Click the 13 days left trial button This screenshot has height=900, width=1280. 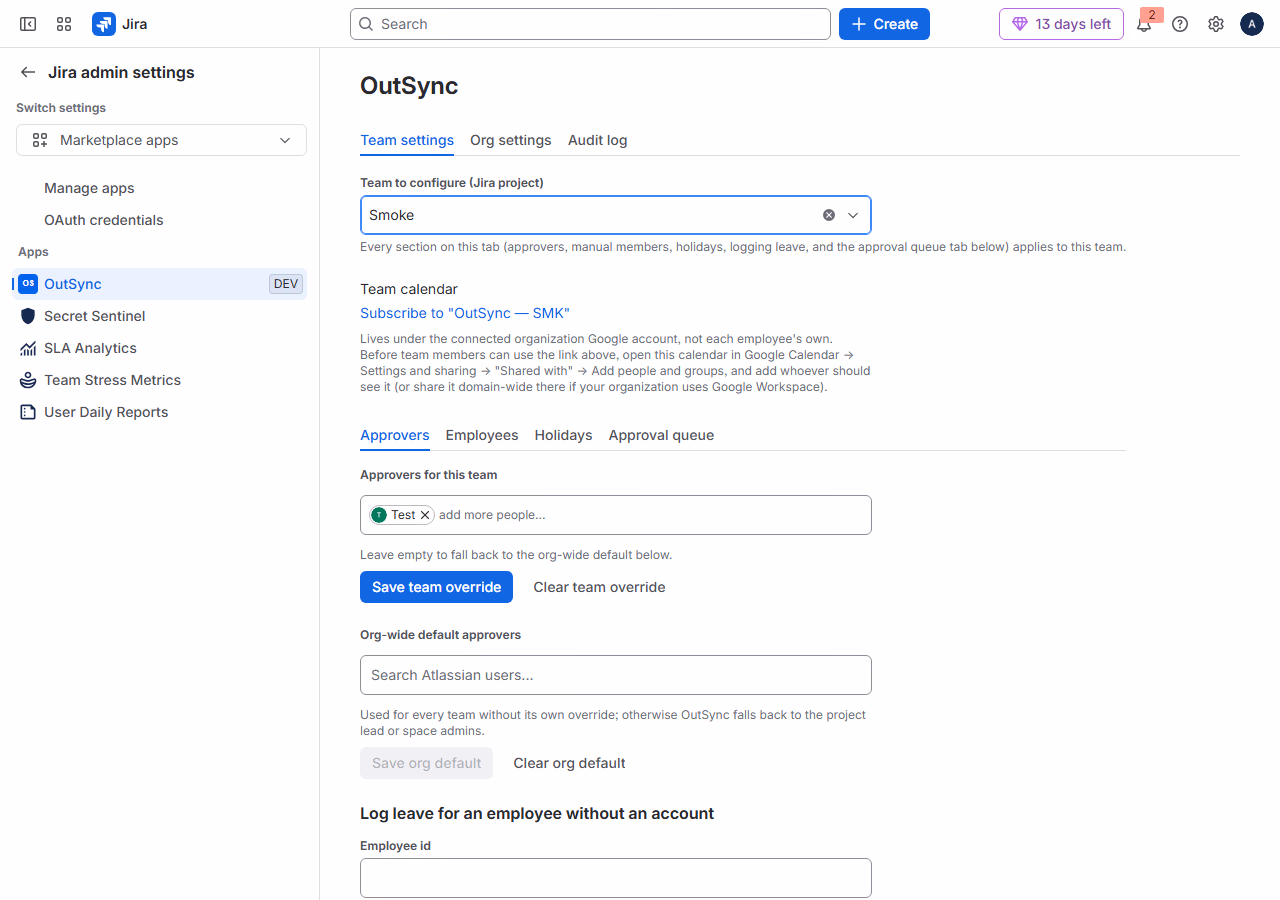click(1061, 24)
